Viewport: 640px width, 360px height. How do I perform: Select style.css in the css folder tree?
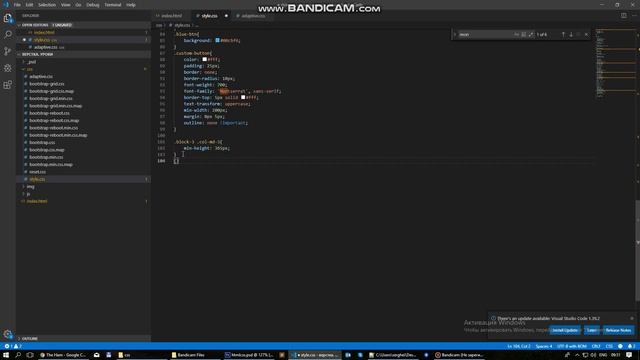pyautogui.click(x=37, y=179)
